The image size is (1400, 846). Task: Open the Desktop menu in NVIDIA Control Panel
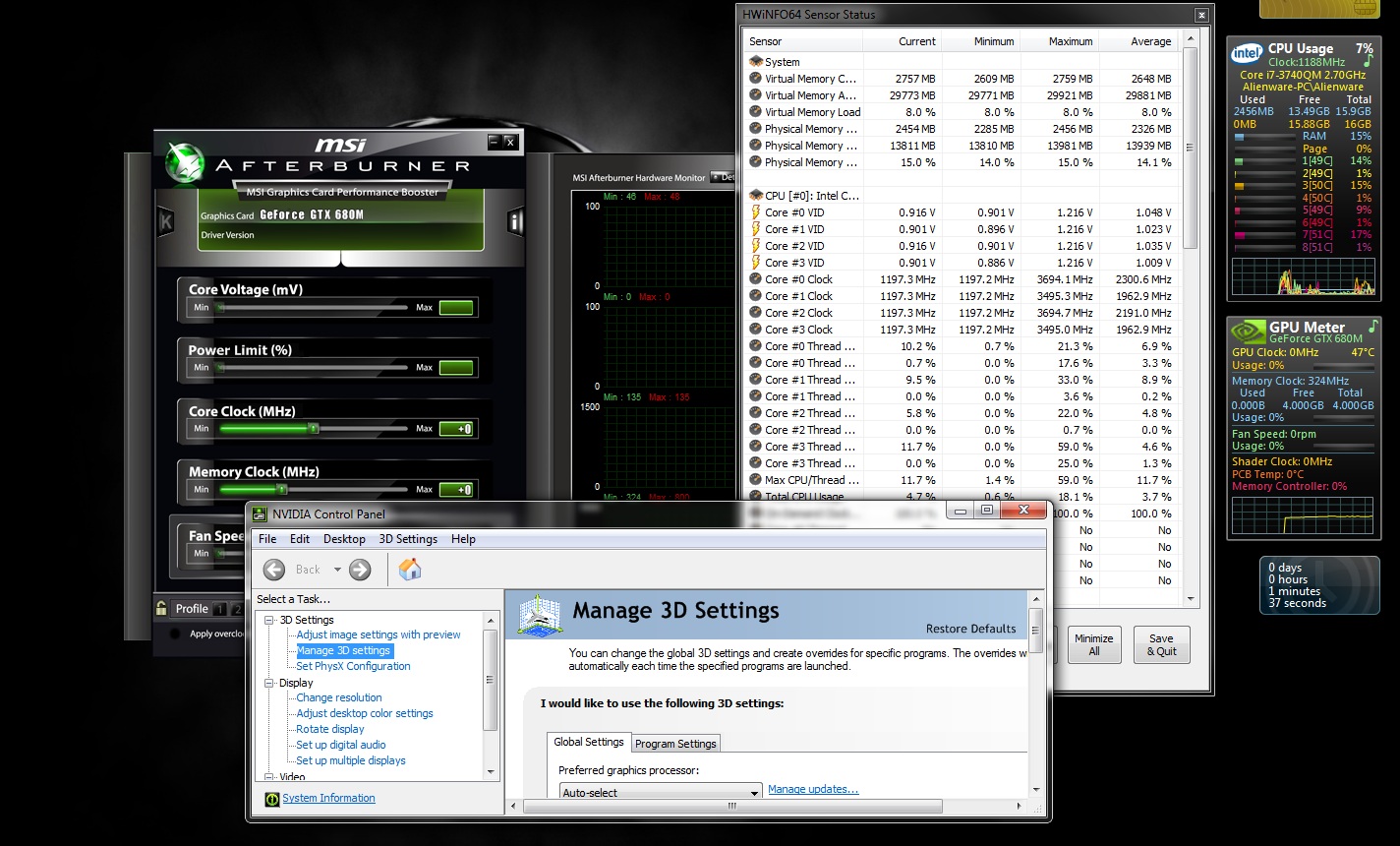344,539
